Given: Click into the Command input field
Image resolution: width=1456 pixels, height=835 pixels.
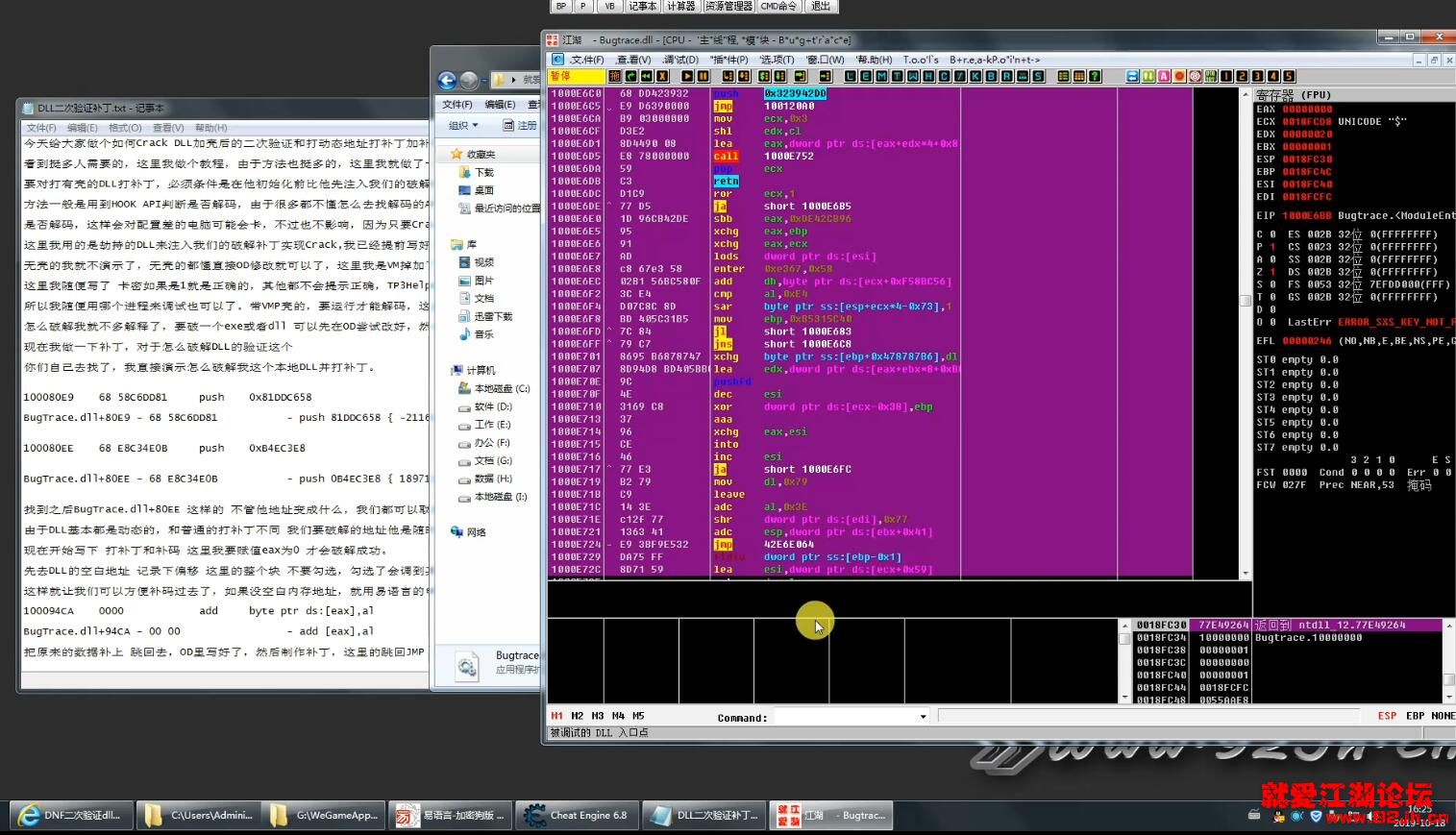Looking at the screenshot, I should coord(845,717).
